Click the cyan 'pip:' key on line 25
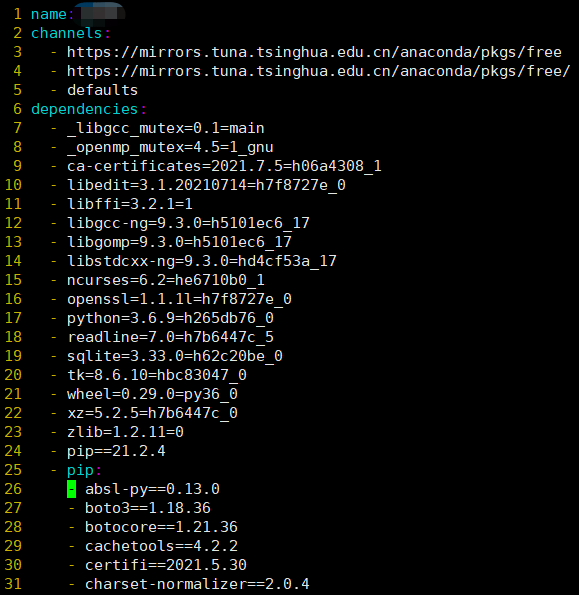 pos(84,470)
